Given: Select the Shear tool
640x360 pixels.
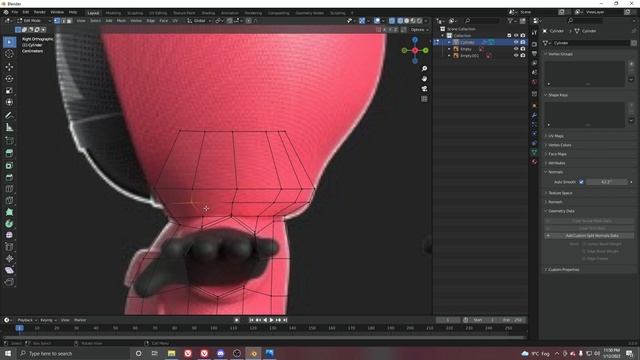Looking at the screenshot, I should point(9,270).
